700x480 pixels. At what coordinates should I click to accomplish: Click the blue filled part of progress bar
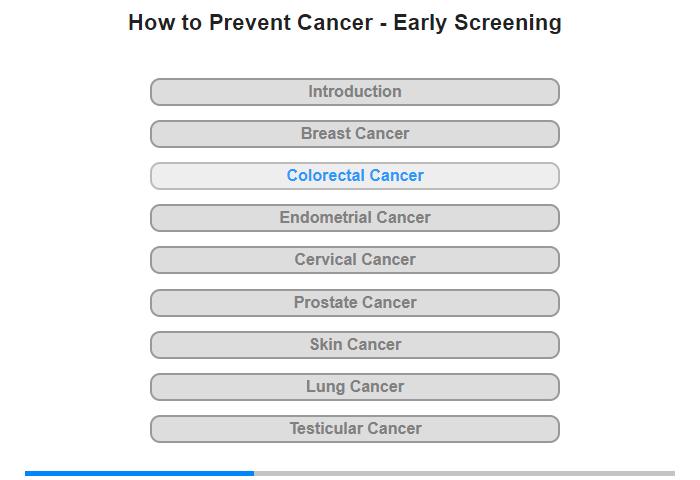pyautogui.click(x=139, y=473)
